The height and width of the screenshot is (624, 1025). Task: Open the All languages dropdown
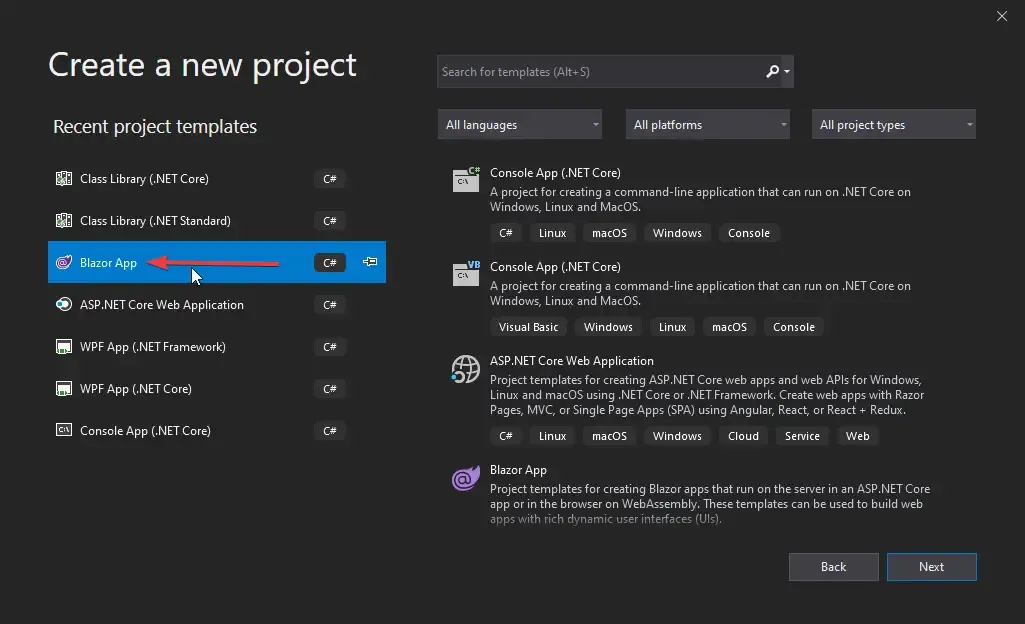[519, 124]
